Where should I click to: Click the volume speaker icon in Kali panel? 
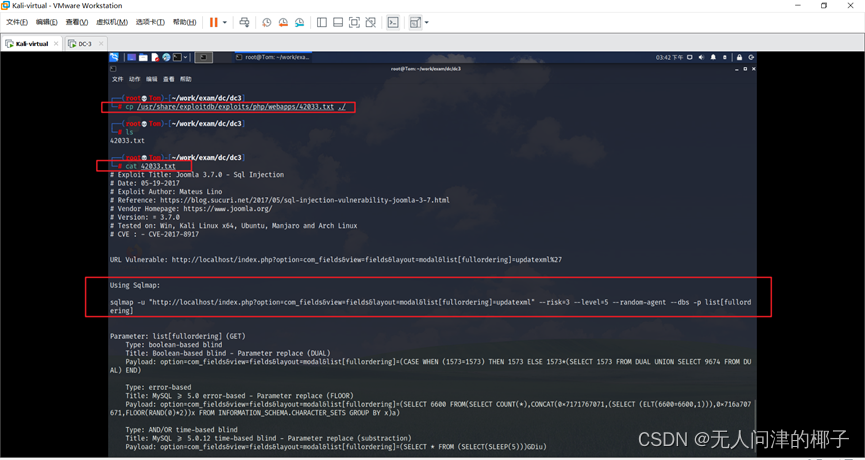(x=702, y=57)
